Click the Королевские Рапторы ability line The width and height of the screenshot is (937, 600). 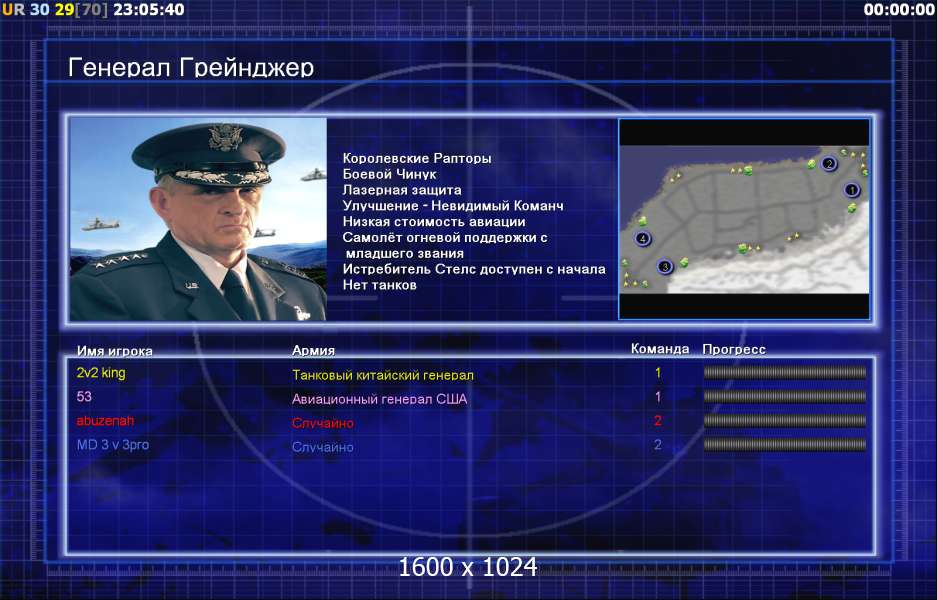pyautogui.click(x=417, y=158)
